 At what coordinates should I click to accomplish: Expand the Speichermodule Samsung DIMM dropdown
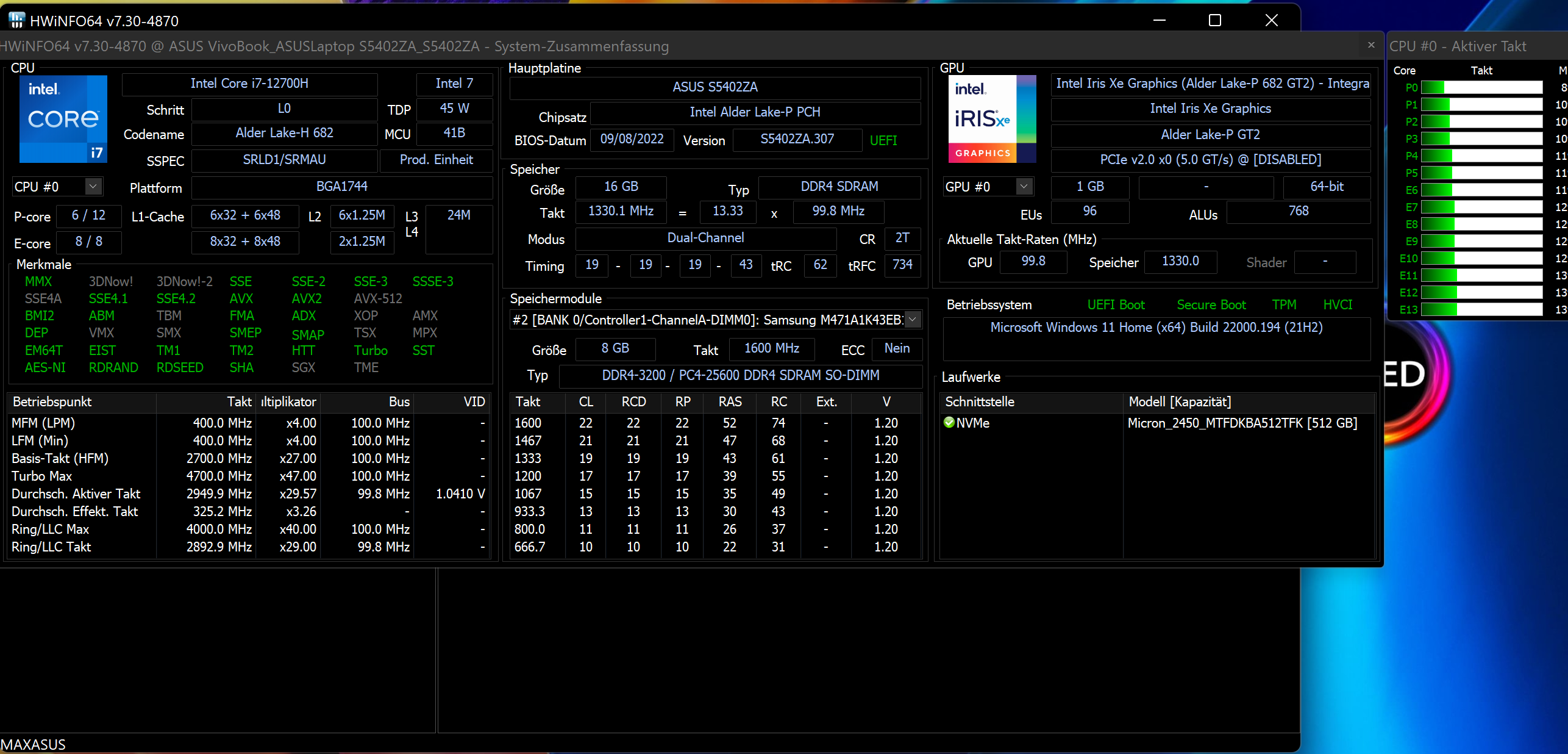[912, 320]
